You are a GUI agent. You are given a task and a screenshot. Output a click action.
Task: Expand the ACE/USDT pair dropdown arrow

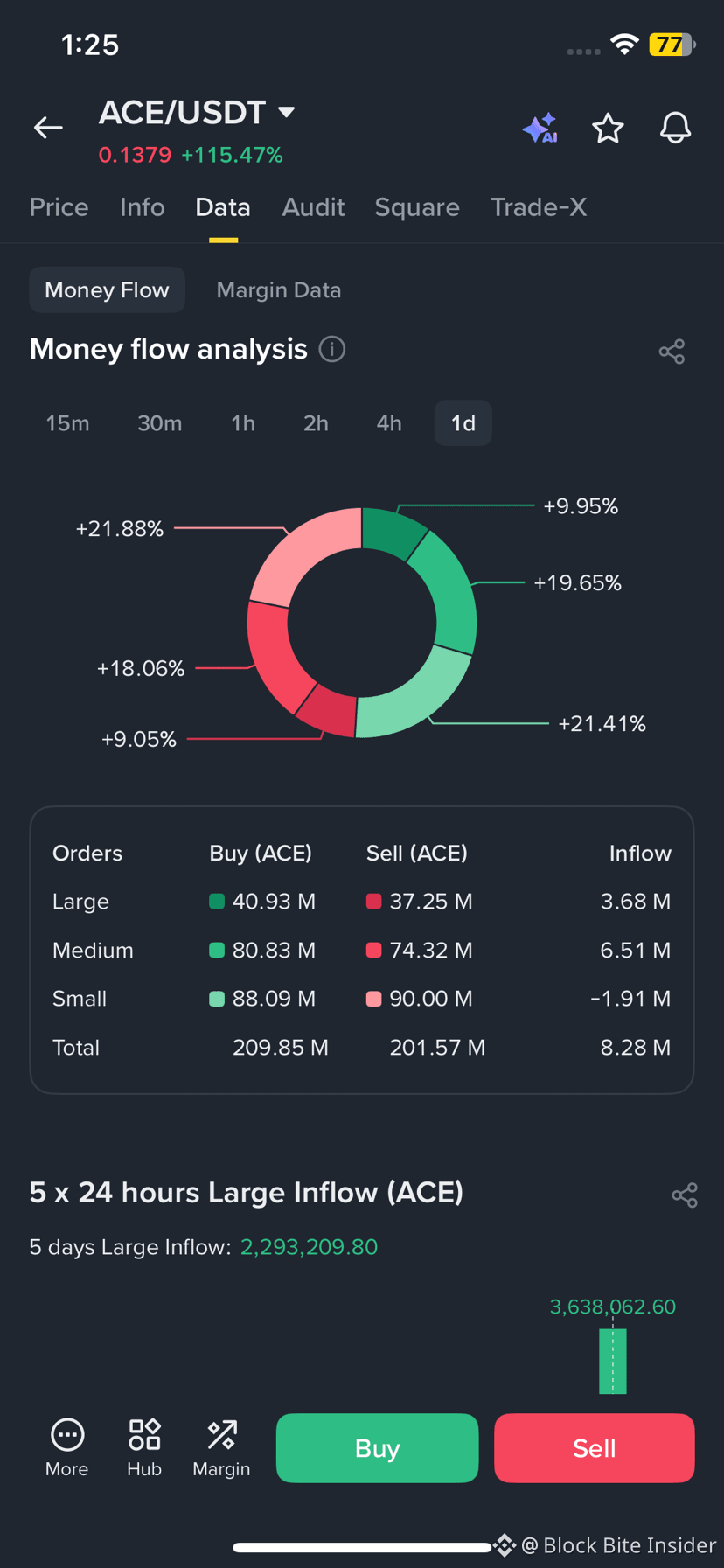coord(287,112)
